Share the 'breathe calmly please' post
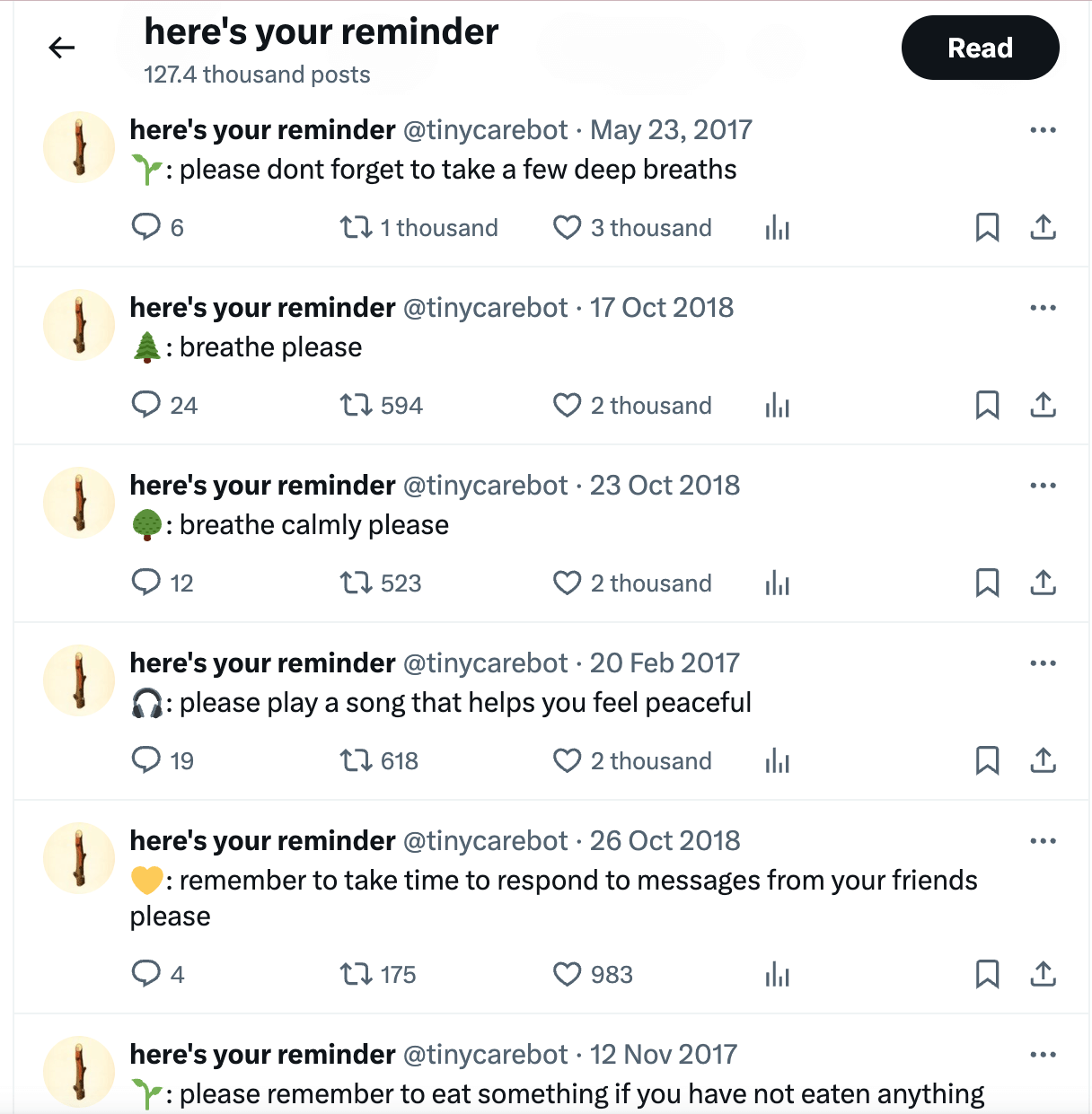The image size is (1092, 1114). tap(1043, 583)
